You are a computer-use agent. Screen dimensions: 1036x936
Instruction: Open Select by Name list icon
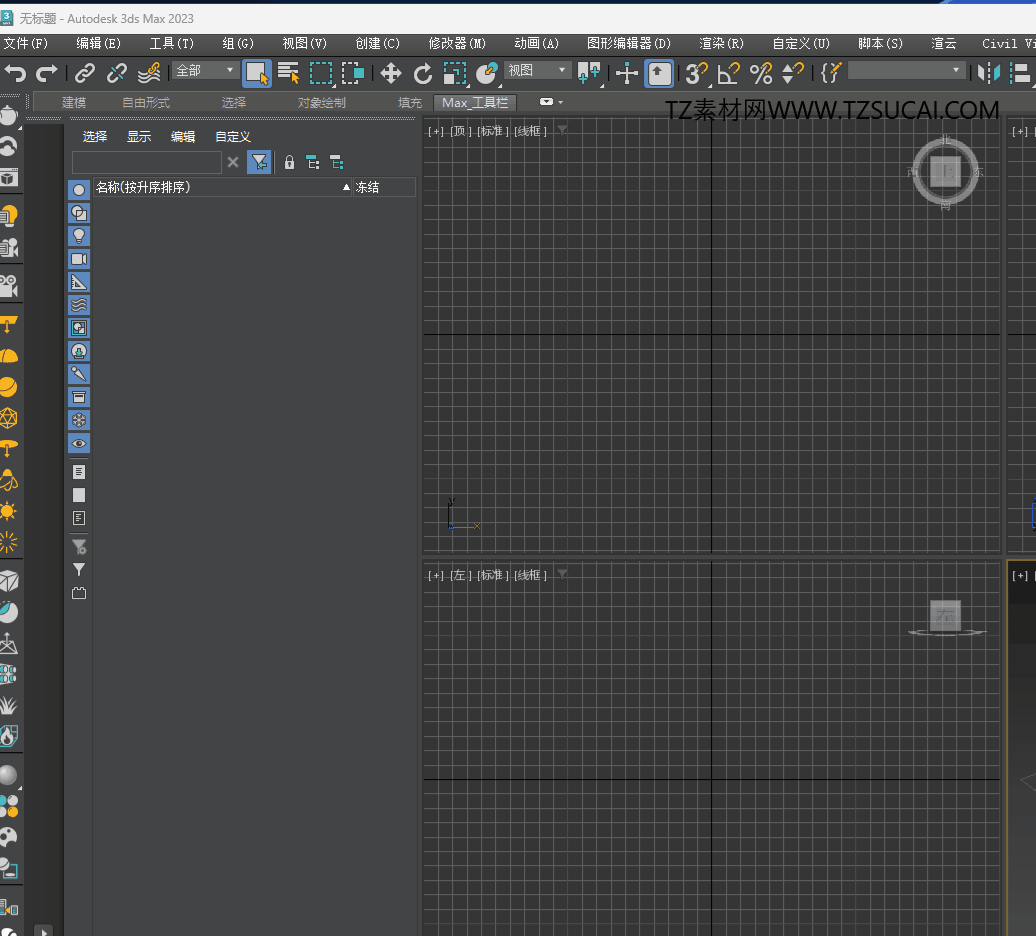pyautogui.click(x=289, y=72)
